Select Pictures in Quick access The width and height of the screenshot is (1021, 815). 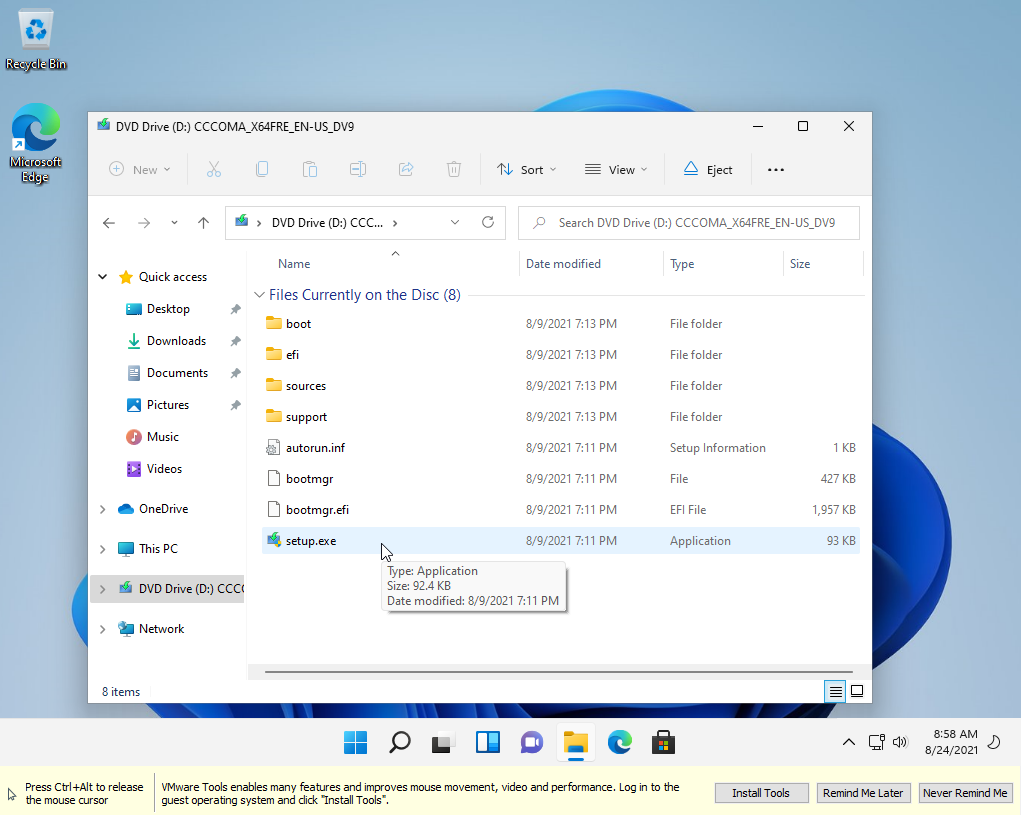167,404
